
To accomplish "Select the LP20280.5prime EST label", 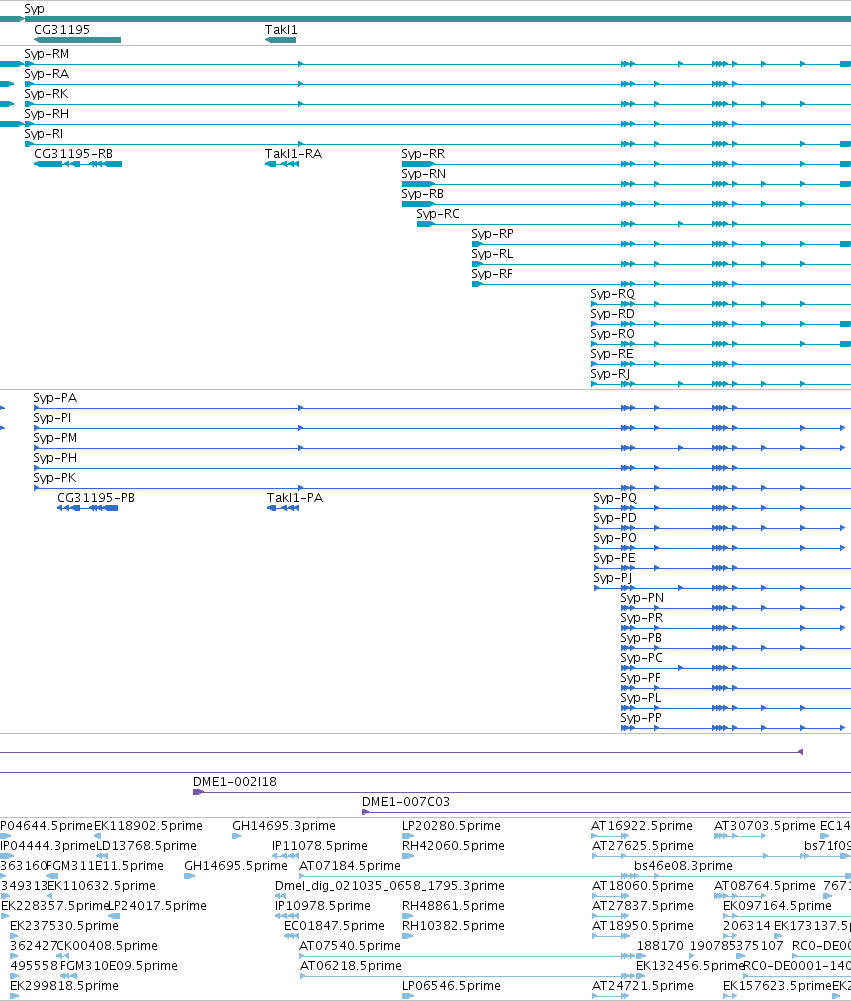I will (x=451, y=826).
